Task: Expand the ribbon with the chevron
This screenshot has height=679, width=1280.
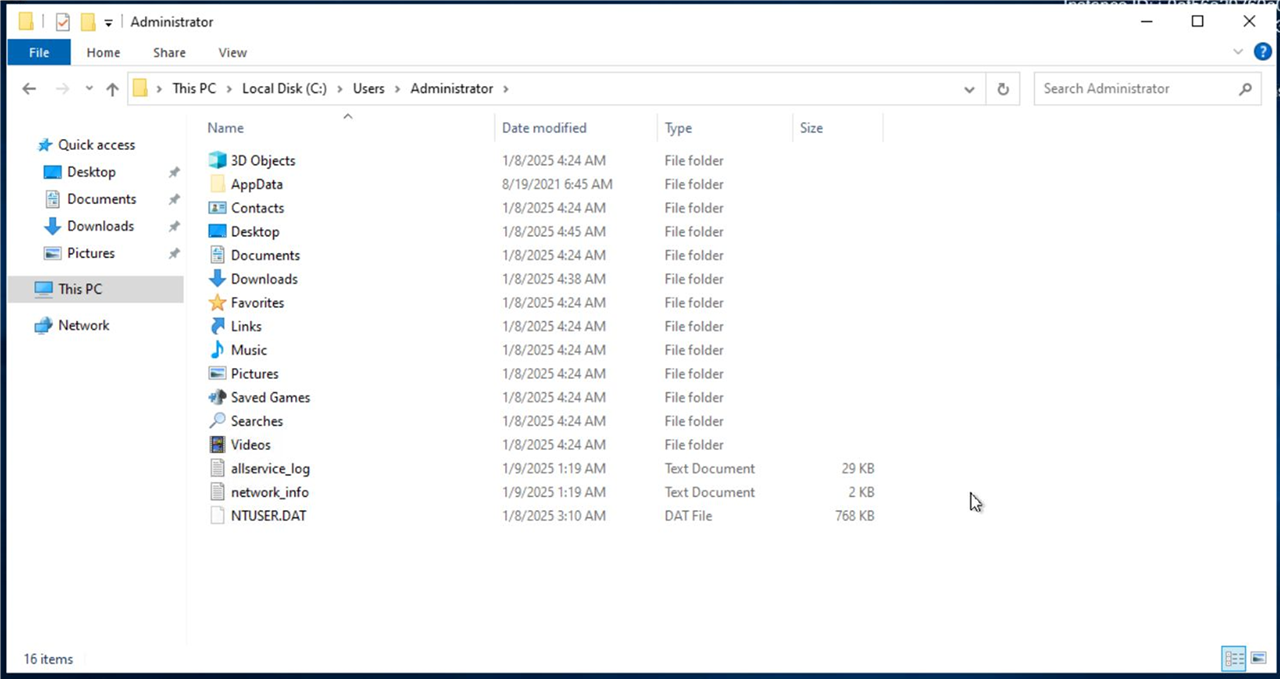Action: (1239, 52)
